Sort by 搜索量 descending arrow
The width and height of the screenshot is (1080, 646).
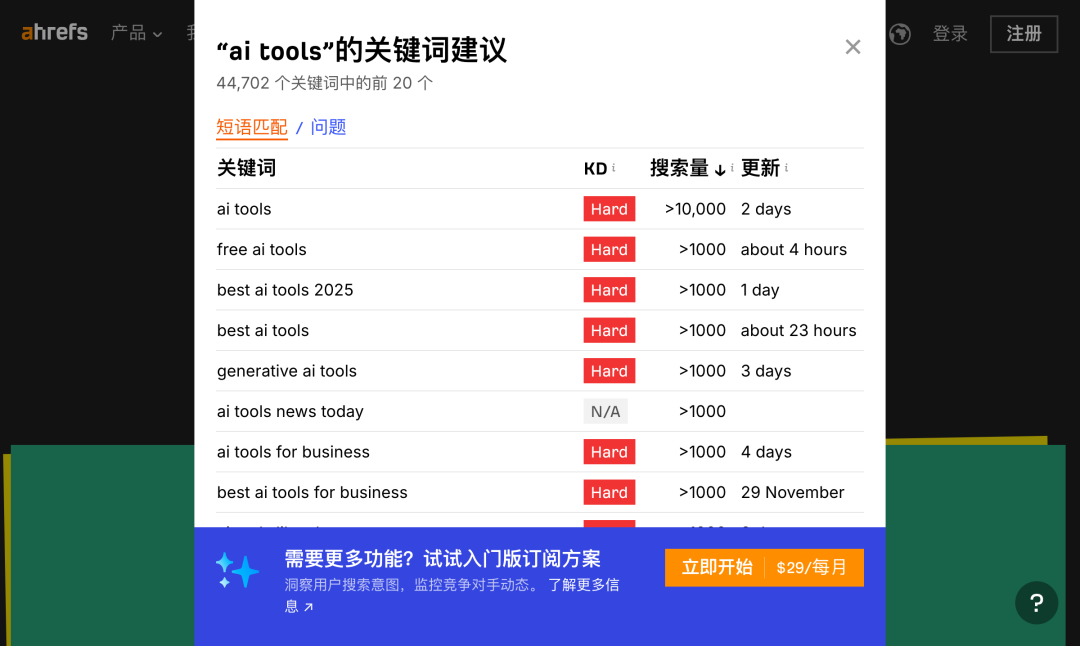pyautogui.click(x=719, y=170)
